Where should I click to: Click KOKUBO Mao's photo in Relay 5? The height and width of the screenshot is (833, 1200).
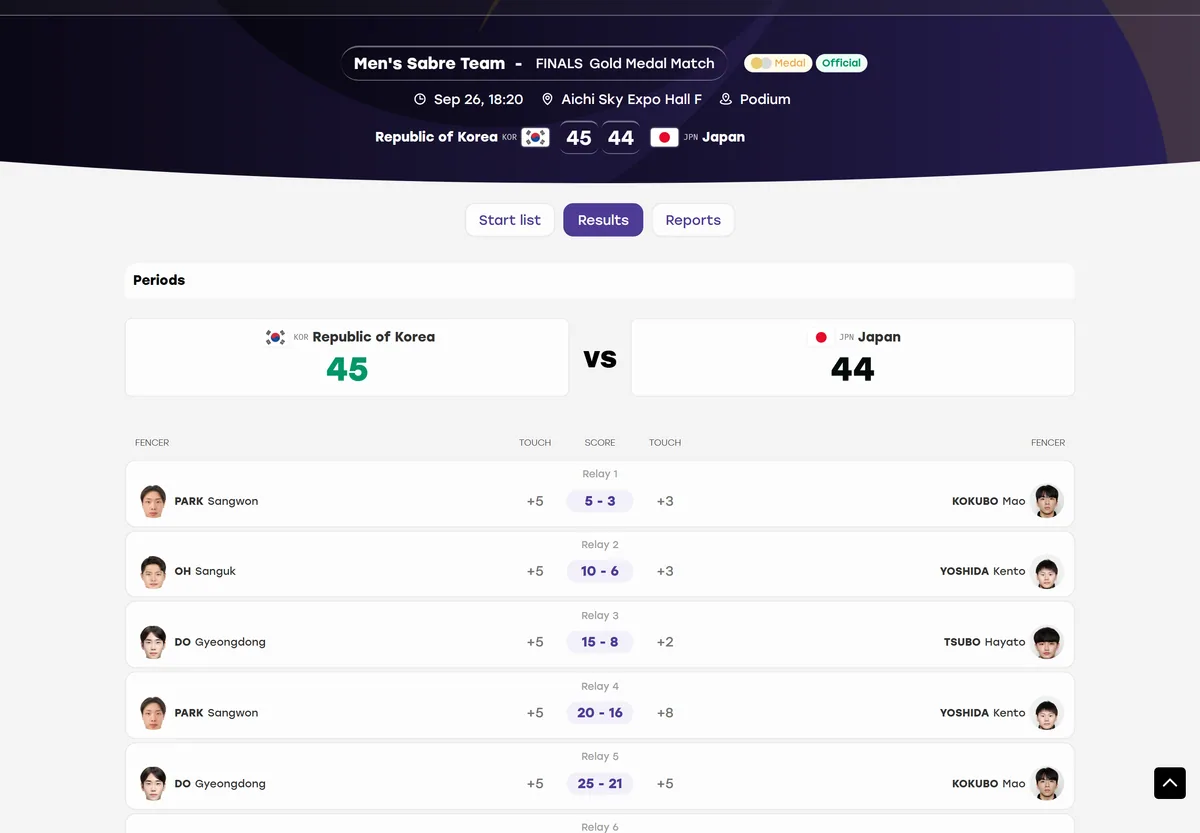1047,783
